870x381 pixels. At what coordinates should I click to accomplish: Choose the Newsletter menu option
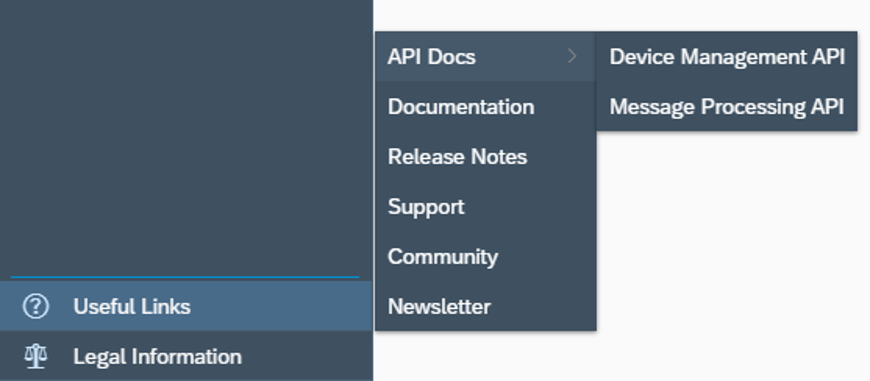[x=485, y=306]
